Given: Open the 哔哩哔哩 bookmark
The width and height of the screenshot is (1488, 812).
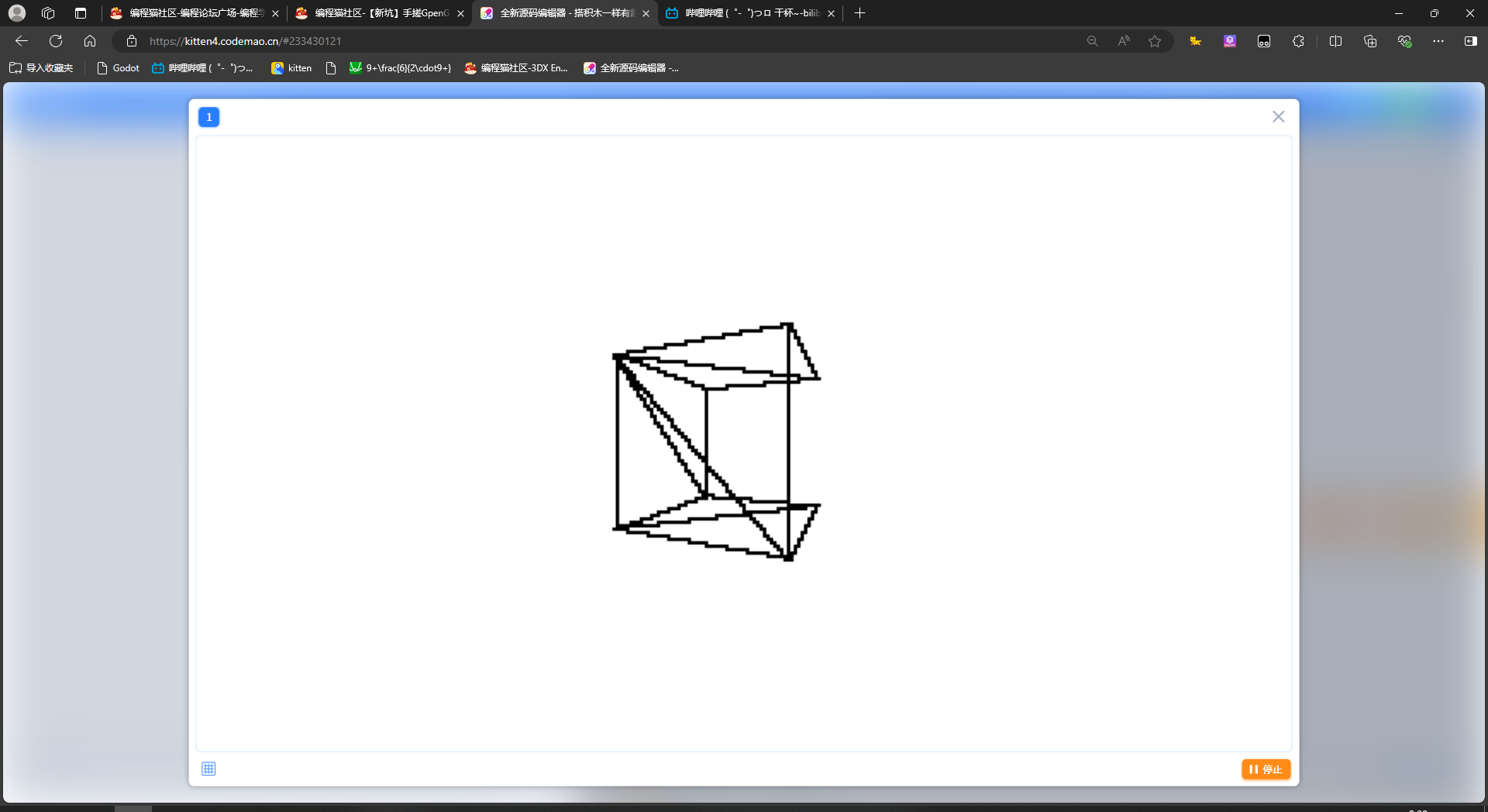Looking at the screenshot, I should pyautogui.click(x=203, y=68).
